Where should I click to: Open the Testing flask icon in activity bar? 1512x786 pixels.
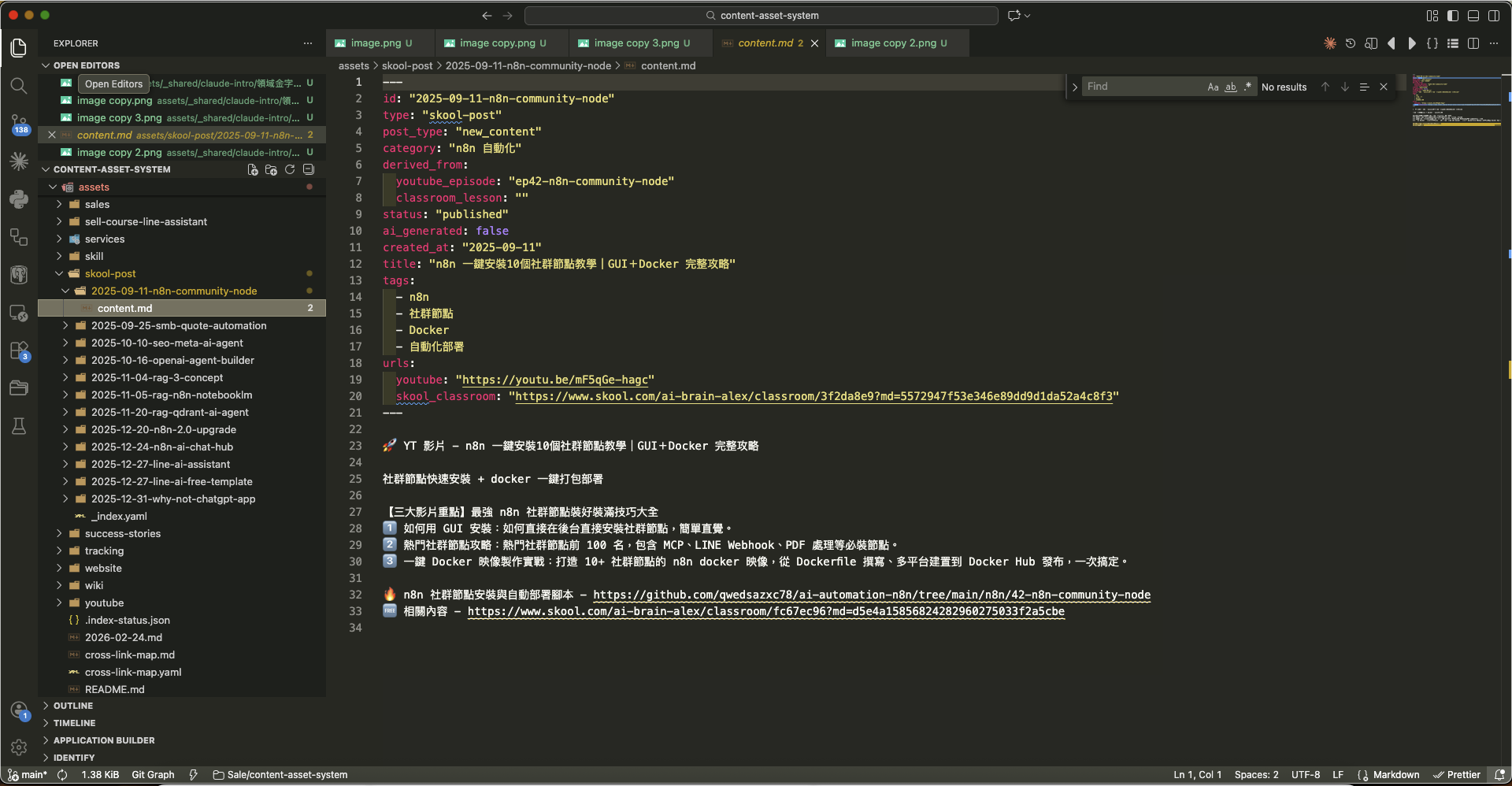tap(19, 426)
